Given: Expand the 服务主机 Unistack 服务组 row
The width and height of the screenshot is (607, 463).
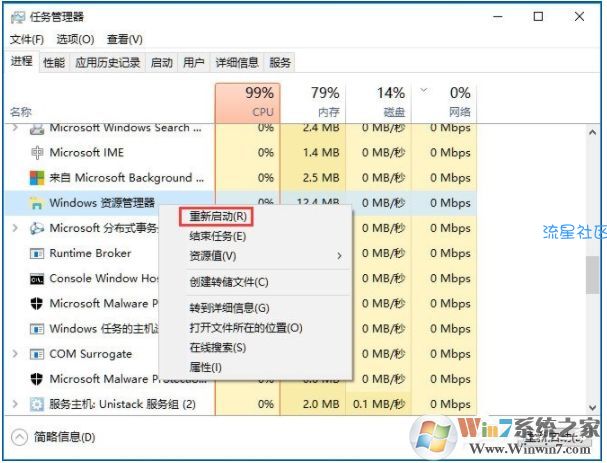Looking at the screenshot, I should (x=15, y=404).
